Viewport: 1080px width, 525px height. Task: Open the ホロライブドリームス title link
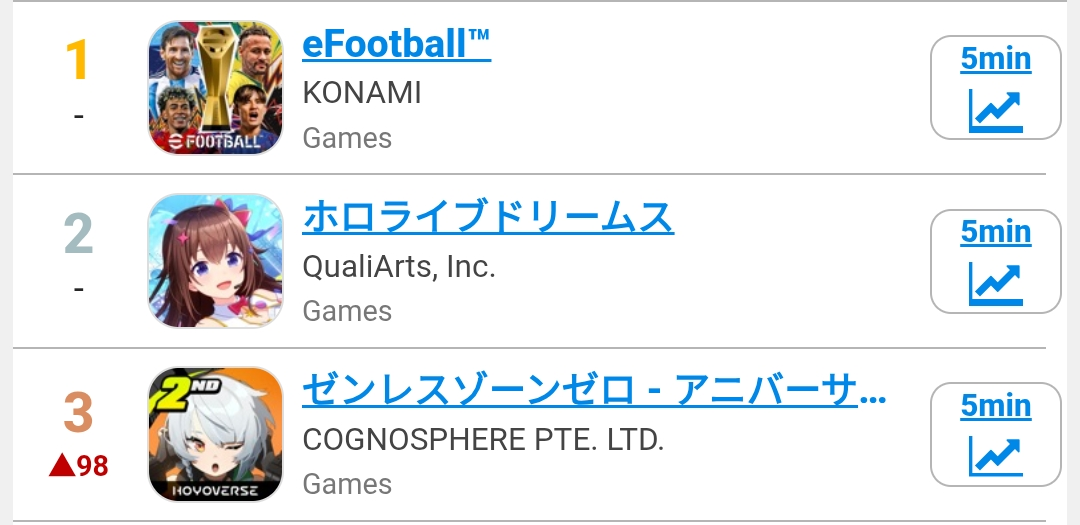tap(488, 217)
